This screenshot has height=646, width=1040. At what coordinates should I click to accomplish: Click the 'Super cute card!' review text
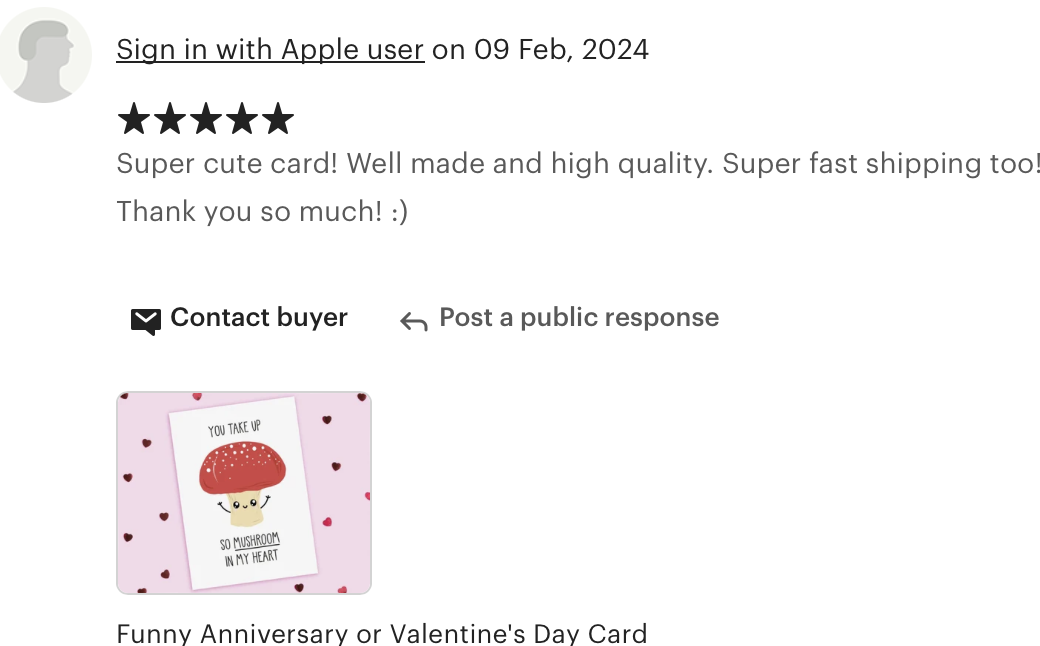pos(227,164)
